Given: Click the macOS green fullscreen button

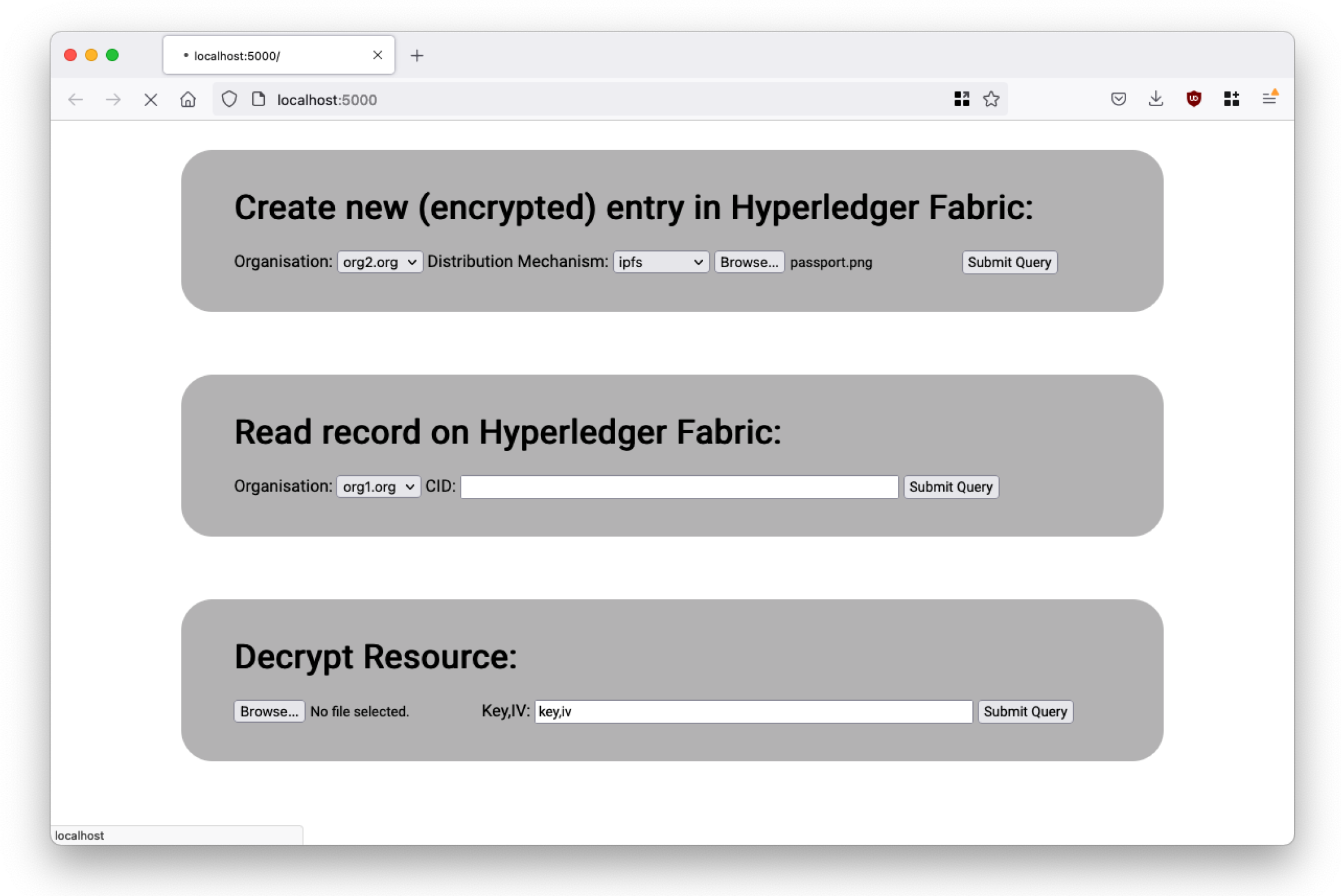Looking at the screenshot, I should click(112, 55).
